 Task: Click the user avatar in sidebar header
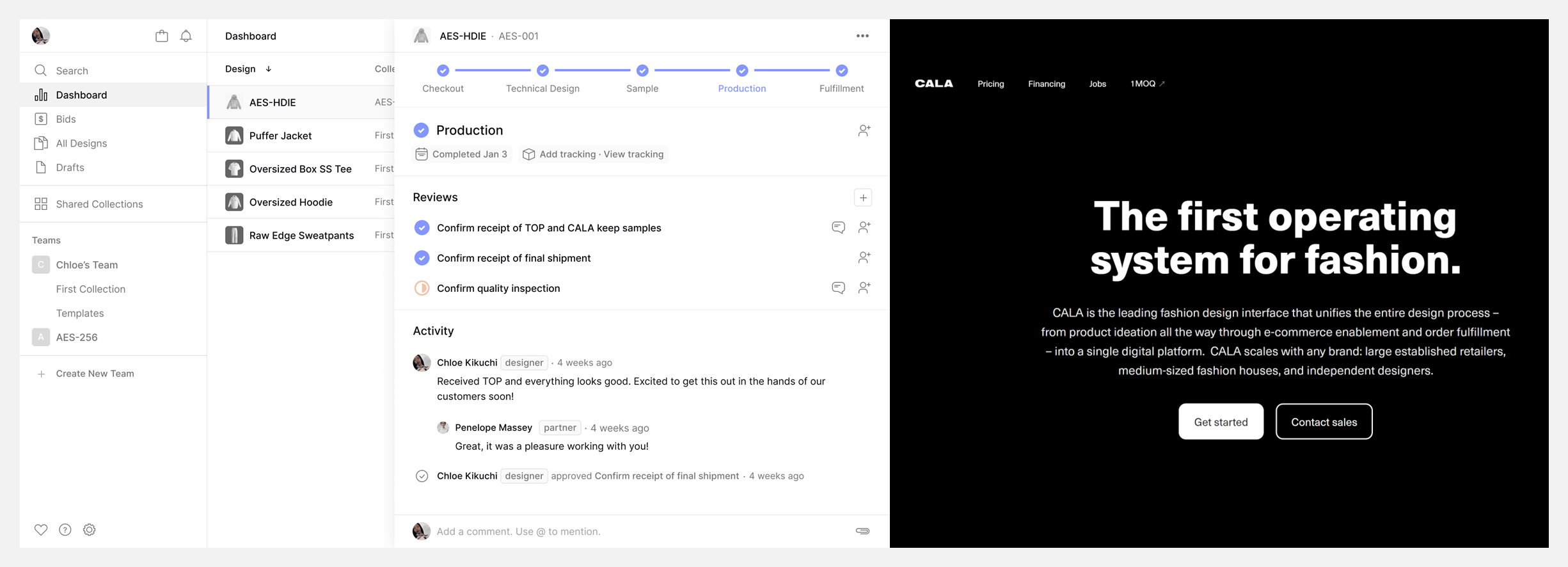coord(41,36)
